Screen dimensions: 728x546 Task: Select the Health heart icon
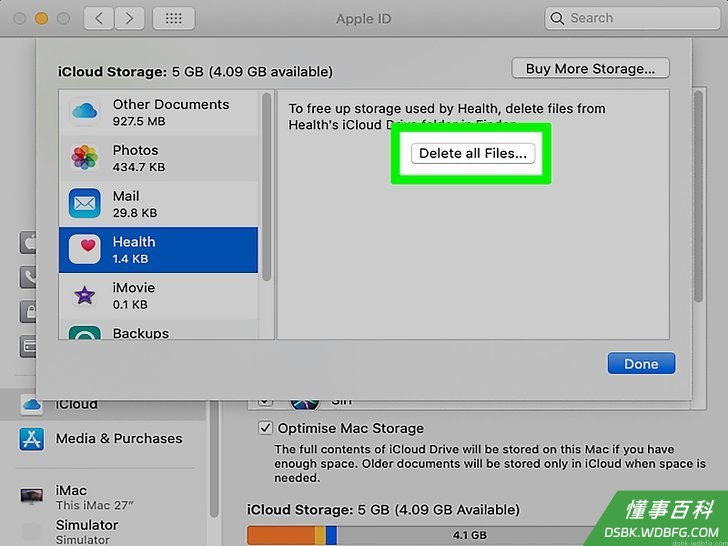pyautogui.click(x=84, y=249)
